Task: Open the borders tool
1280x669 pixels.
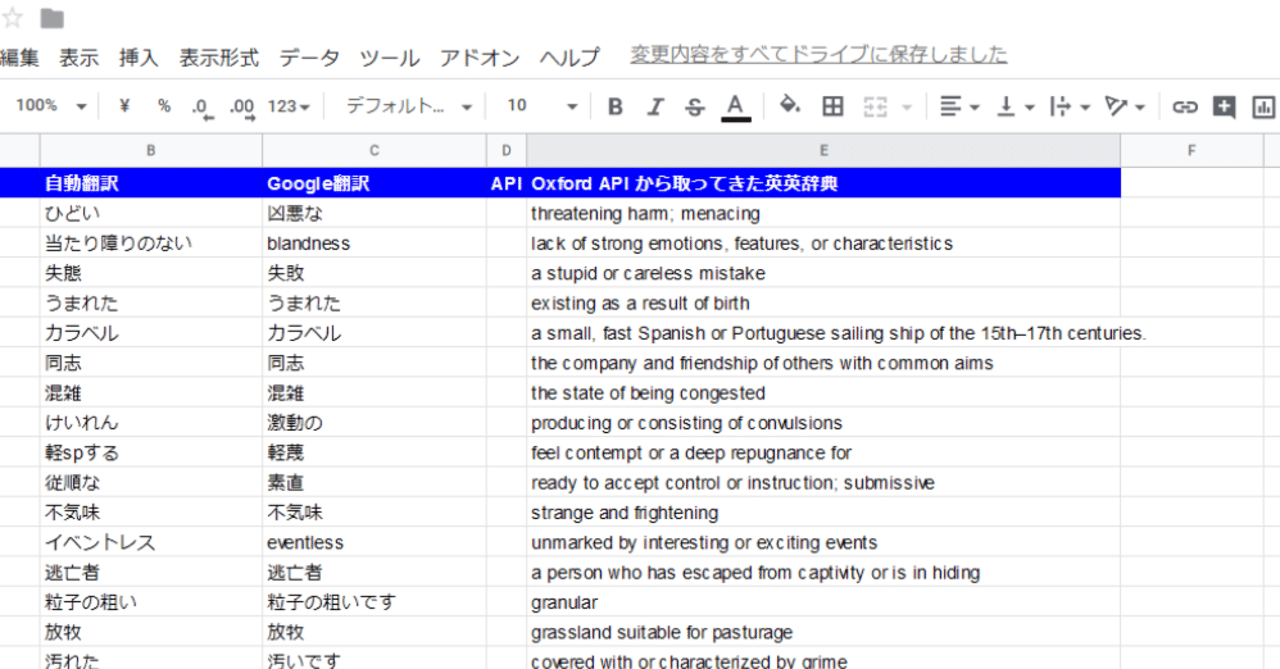Action: click(833, 106)
